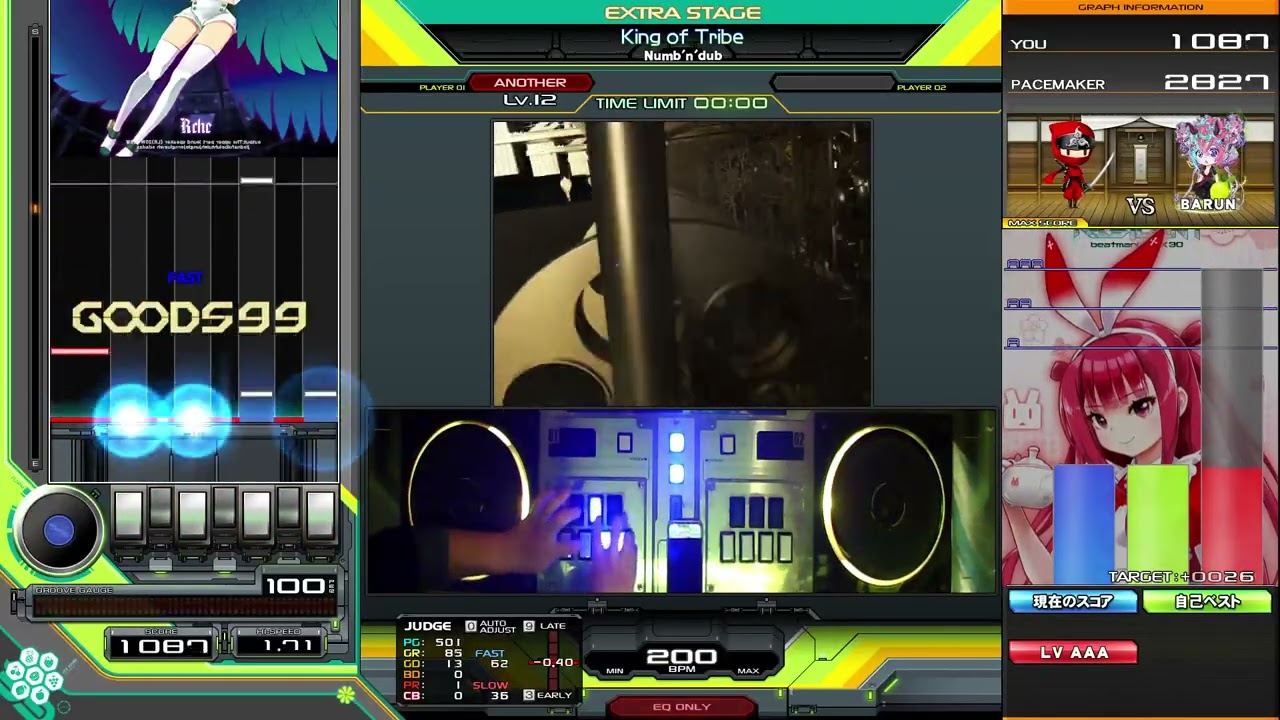Click the -0.40 timing offset indicator
Screen dimensions: 1280x720
[x=552, y=662]
